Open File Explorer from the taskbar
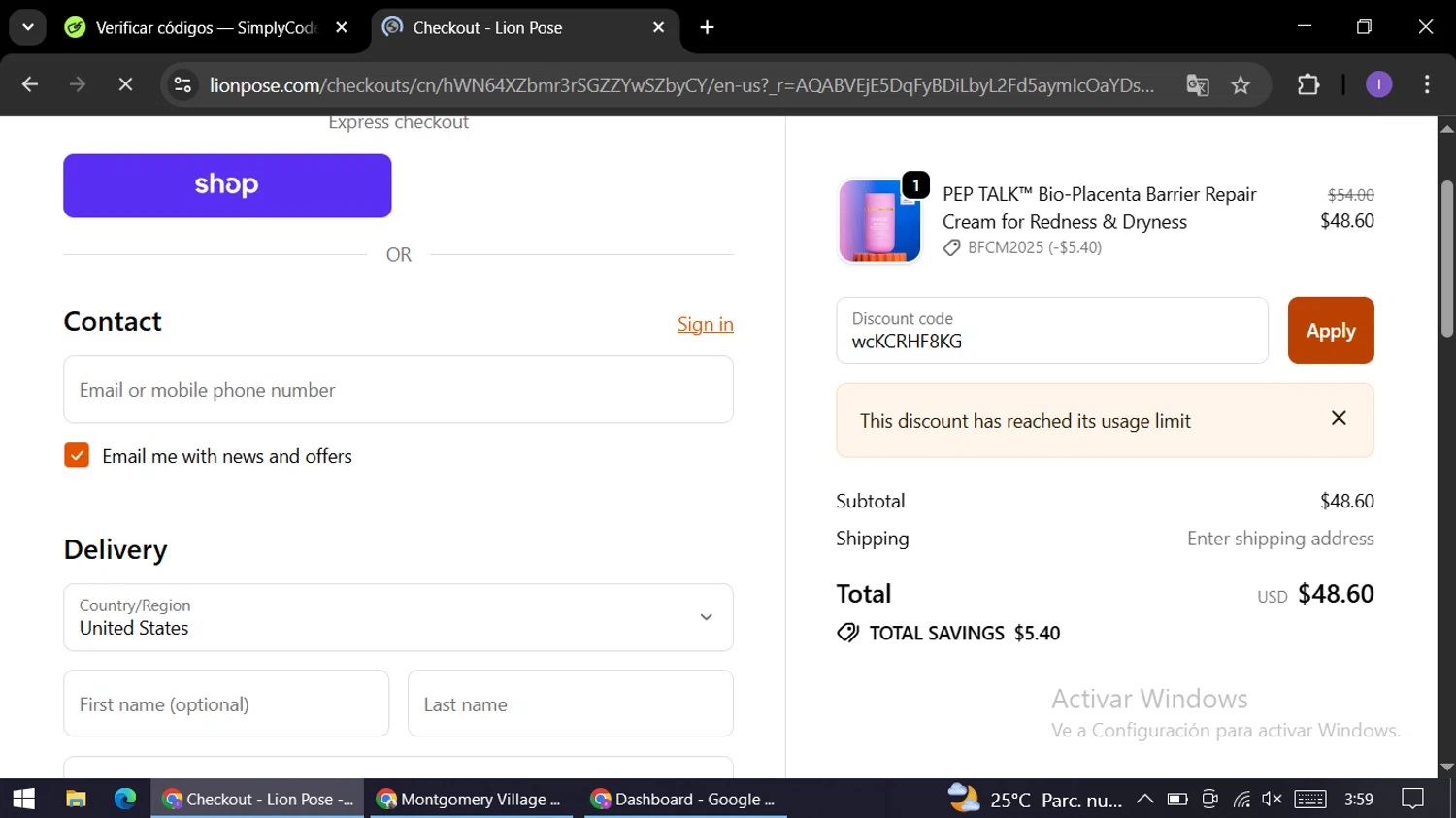The height and width of the screenshot is (818, 1456). click(76, 799)
